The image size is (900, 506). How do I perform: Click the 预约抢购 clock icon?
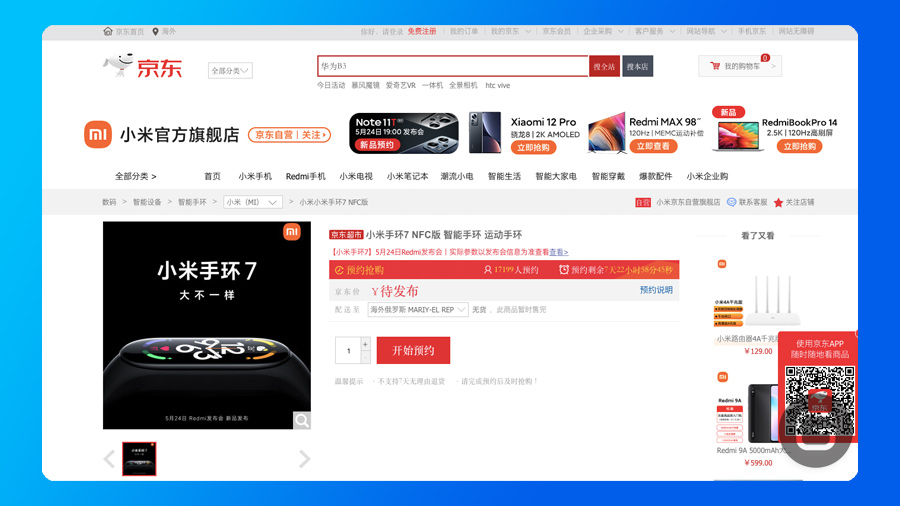click(x=339, y=270)
